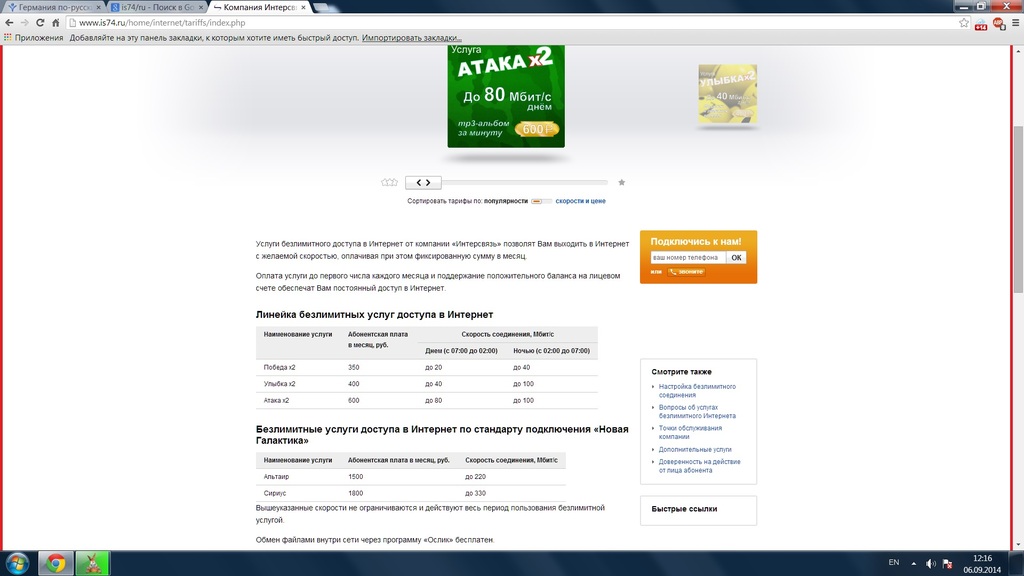Click the scrollbar down arrow

(x=1018, y=545)
